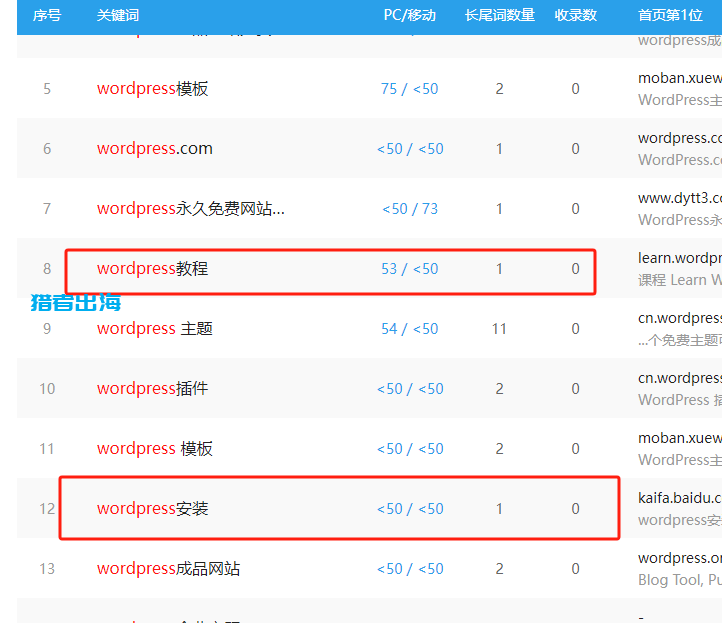Click the 序号 column header
The width and height of the screenshot is (722, 623).
click(47, 15)
